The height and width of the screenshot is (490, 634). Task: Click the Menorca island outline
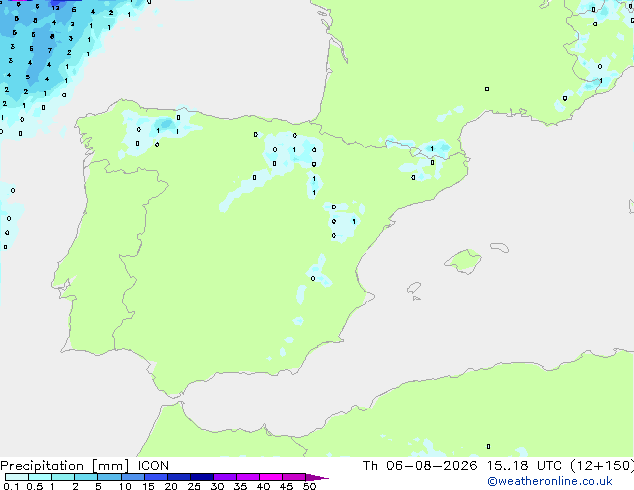500,247
